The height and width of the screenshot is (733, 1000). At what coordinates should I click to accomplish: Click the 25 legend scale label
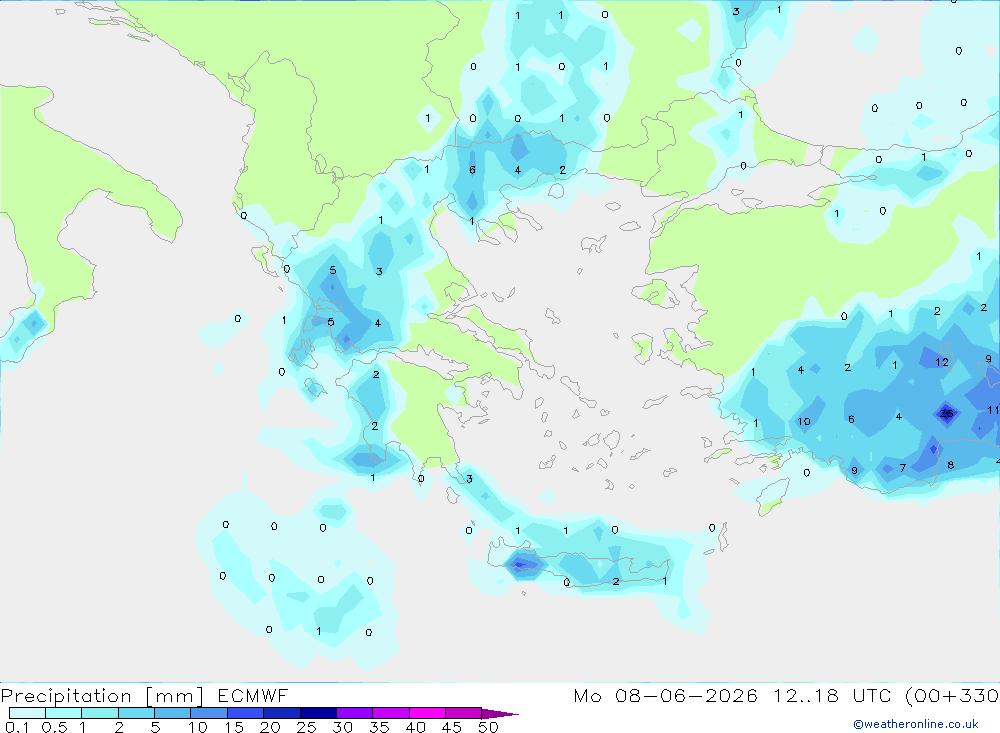tap(307, 727)
